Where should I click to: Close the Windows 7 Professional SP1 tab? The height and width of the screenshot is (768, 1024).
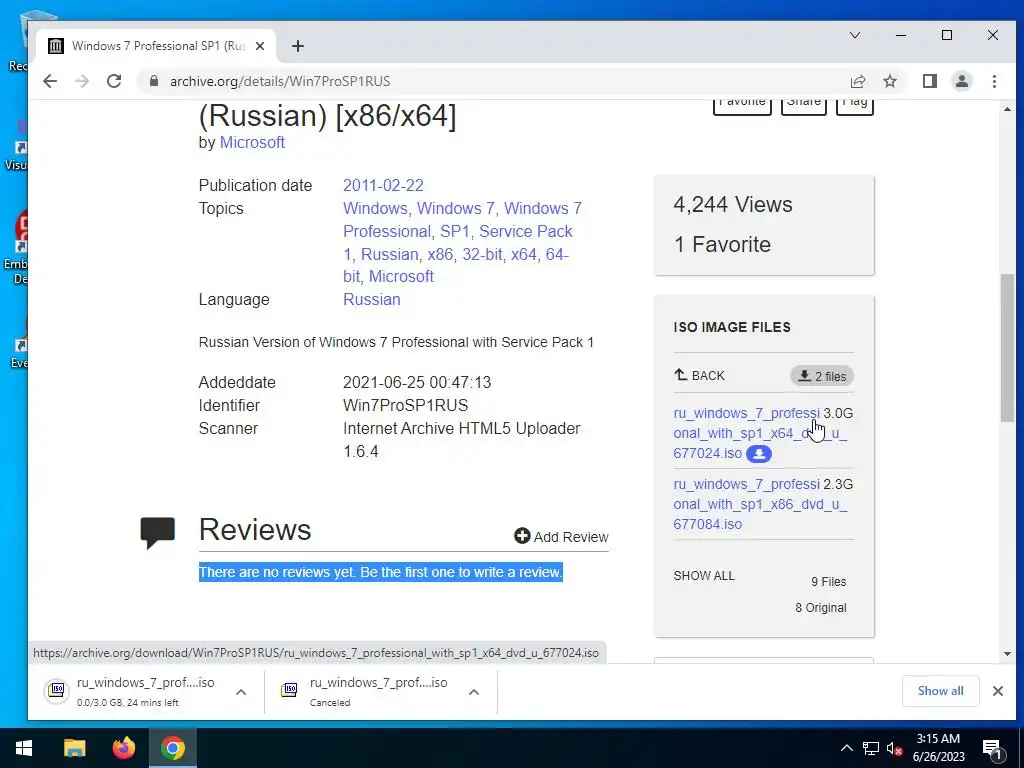(x=260, y=46)
